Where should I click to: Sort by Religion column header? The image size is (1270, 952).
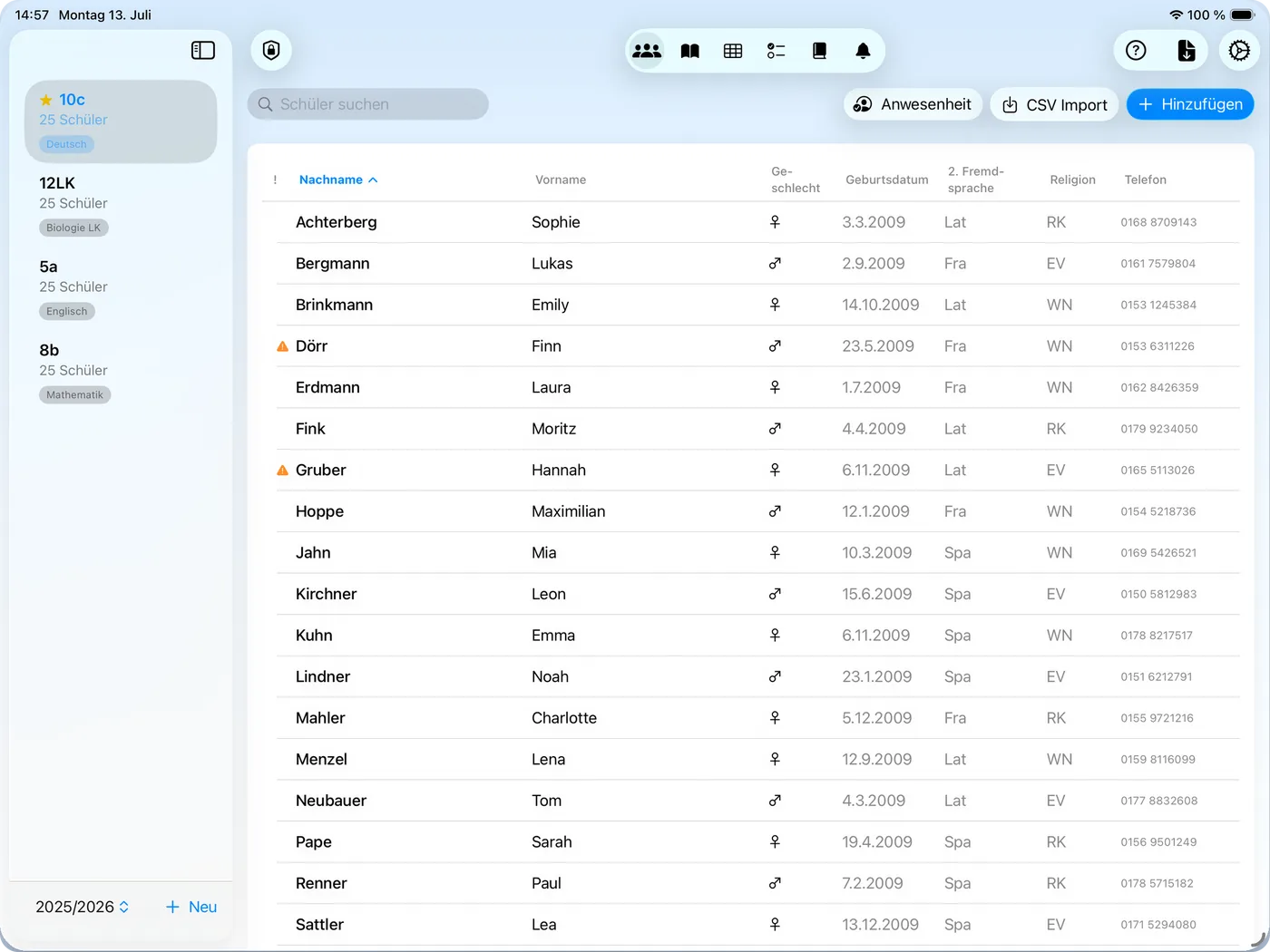tap(1073, 180)
